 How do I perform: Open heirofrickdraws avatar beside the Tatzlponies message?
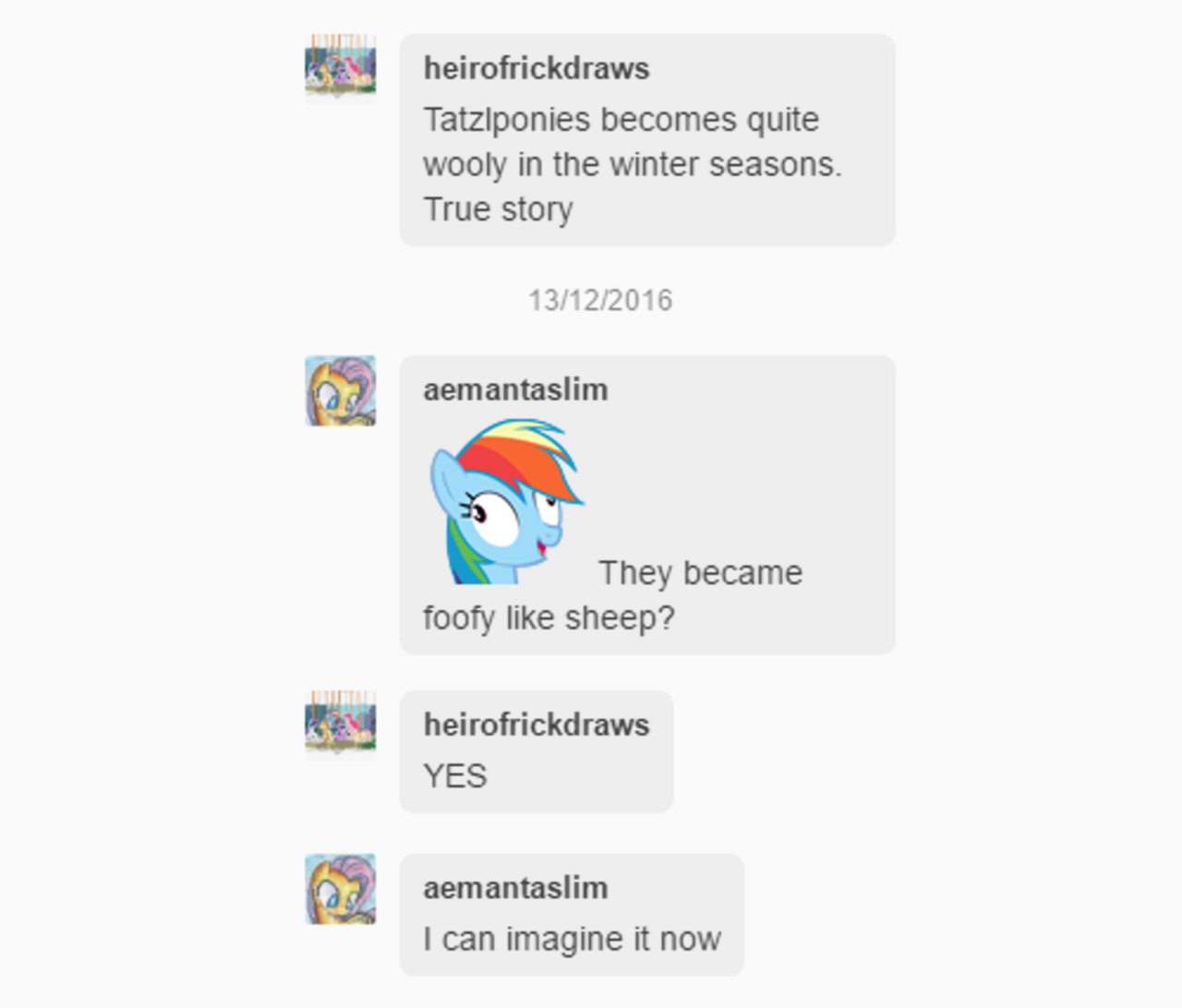click(341, 69)
